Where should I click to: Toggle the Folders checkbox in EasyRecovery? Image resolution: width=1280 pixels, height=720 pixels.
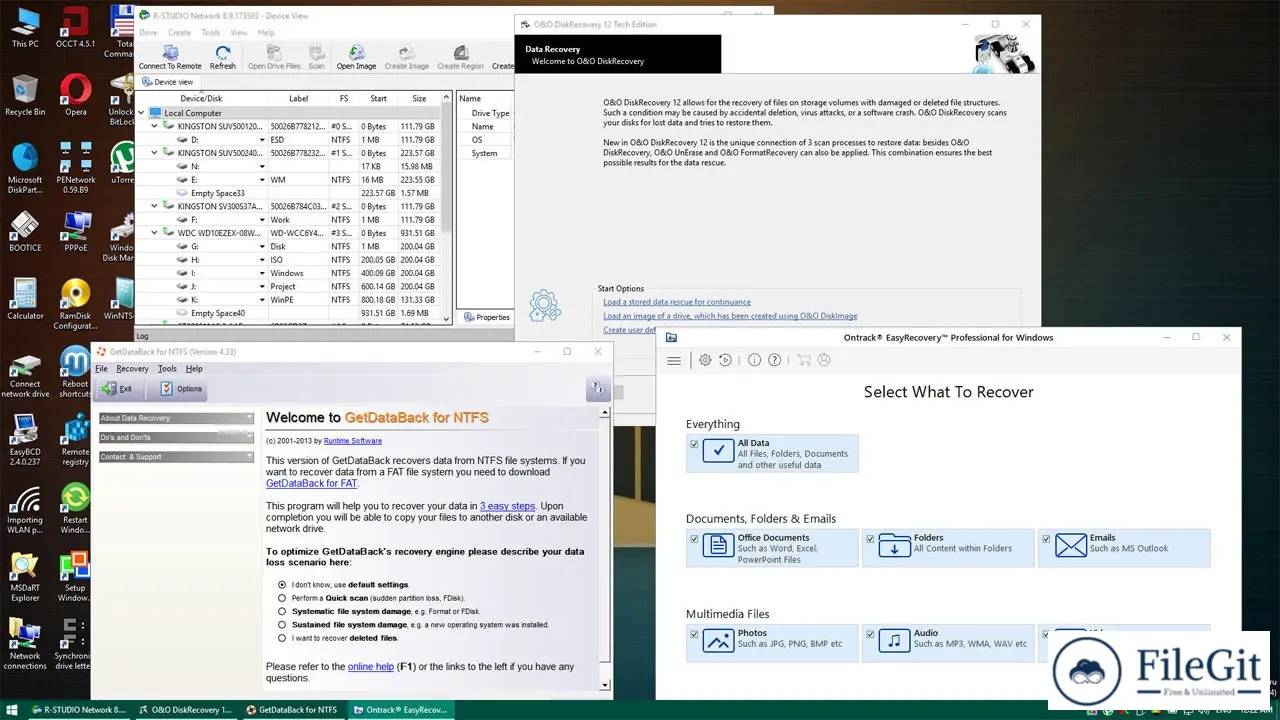tap(870, 539)
